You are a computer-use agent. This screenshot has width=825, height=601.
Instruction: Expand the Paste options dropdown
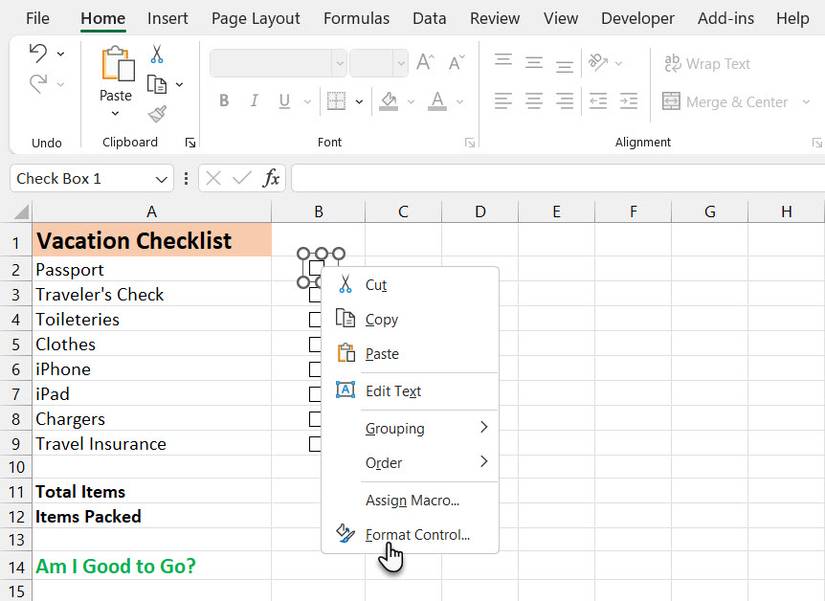[x=116, y=114]
